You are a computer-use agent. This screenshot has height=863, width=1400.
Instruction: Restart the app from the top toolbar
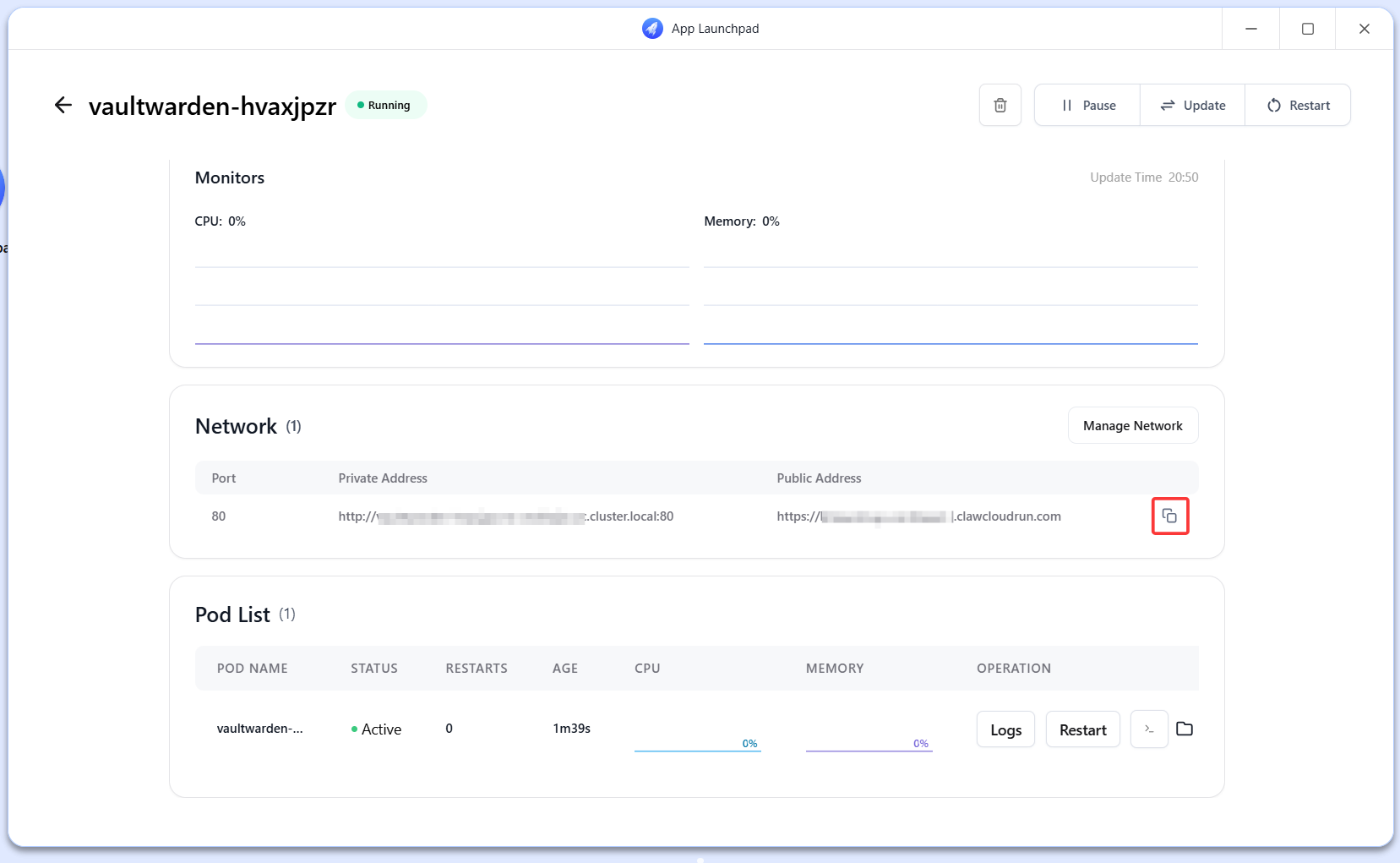click(1298, 105)
